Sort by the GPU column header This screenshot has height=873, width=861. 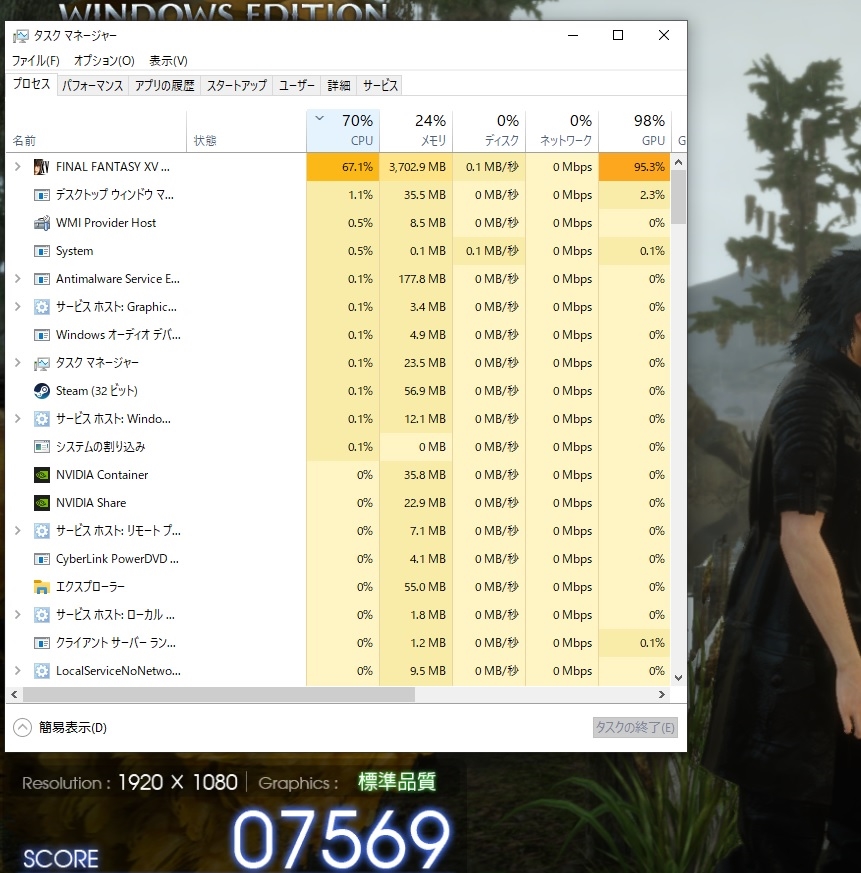coord(635,131)
